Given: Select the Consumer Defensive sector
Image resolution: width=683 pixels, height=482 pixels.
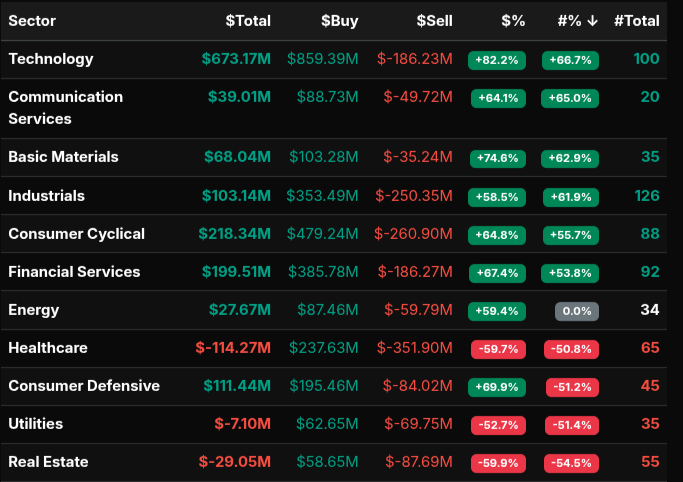Looking at the screenshot, I should [x=84, y=386].
